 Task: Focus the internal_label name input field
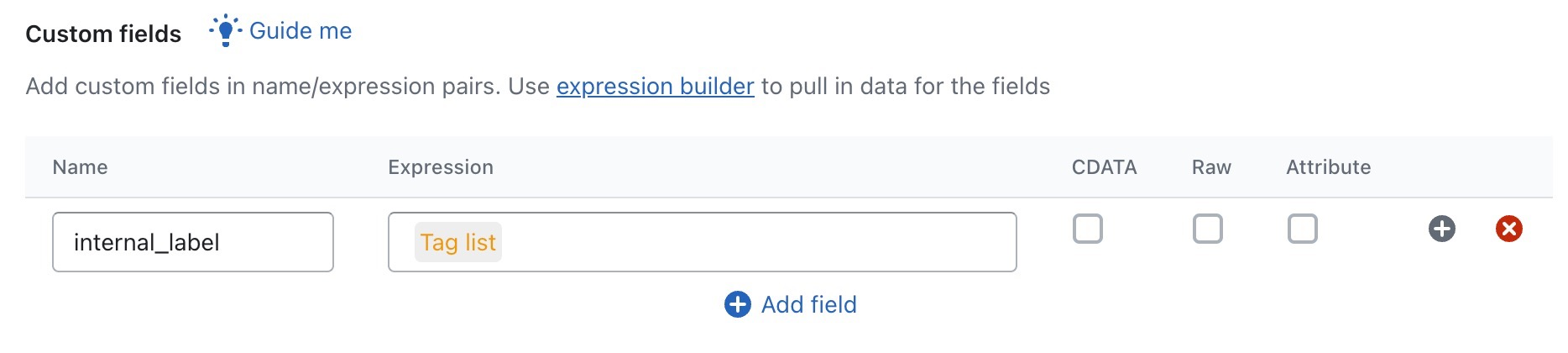click(x=193, y=242)
